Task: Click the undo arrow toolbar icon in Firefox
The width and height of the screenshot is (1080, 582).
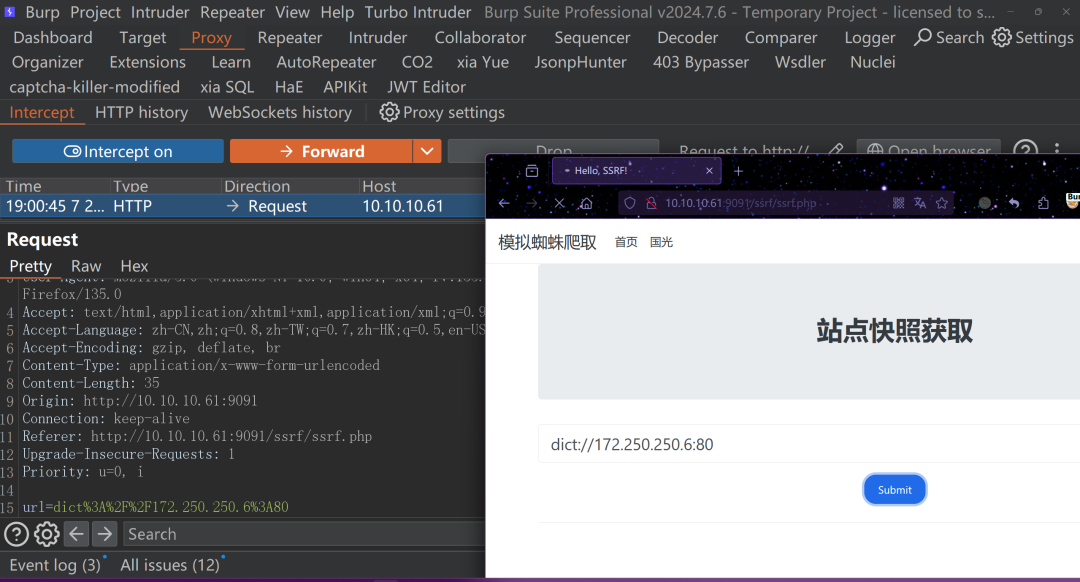Action: [x=1014, y=203]
